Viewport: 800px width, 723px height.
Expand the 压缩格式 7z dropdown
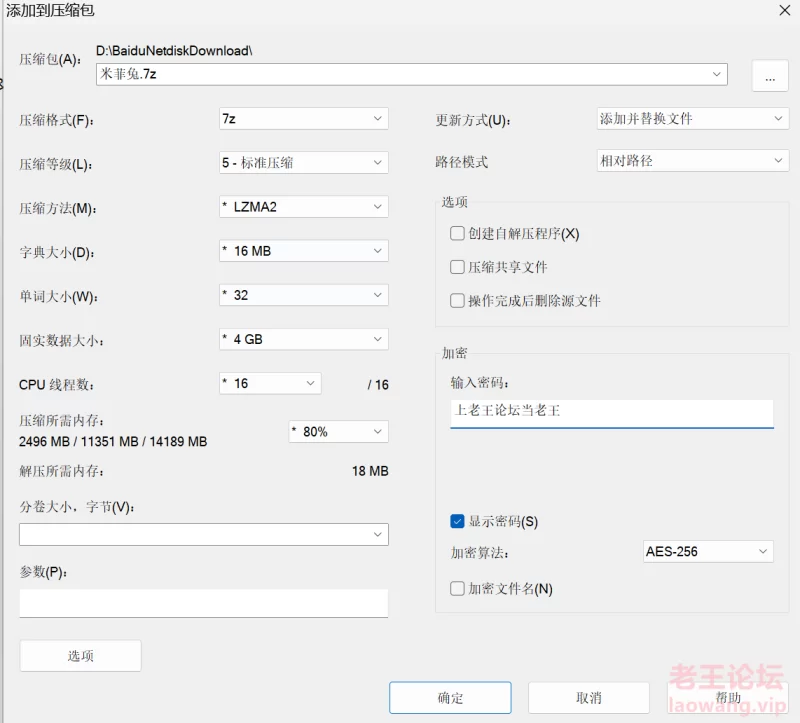pyautogui.click(x=304, y=119)
